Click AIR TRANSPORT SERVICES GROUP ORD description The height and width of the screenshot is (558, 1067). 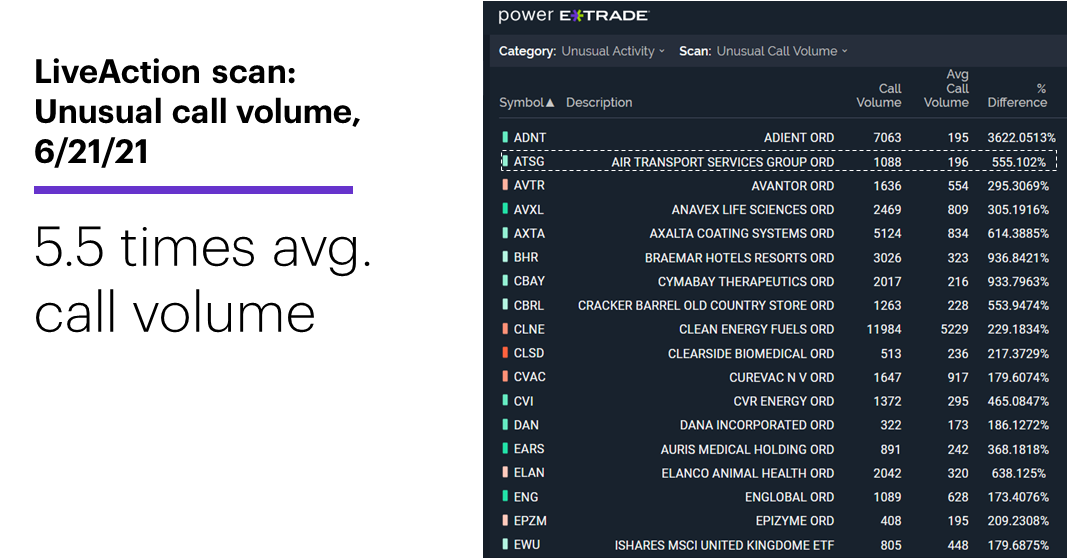pos(723,162)
